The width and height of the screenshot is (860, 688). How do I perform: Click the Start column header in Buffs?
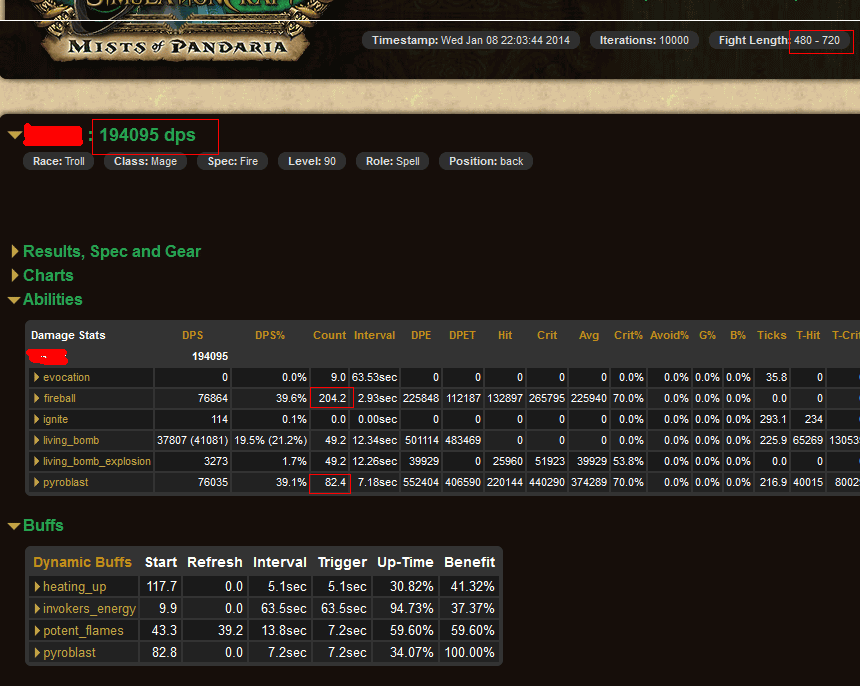pyautogui.click(x=161, y=562)
